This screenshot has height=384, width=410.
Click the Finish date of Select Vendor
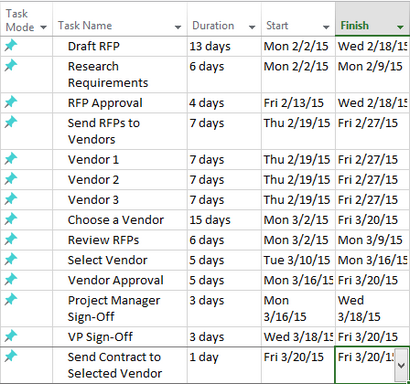[x=372, y=260]
